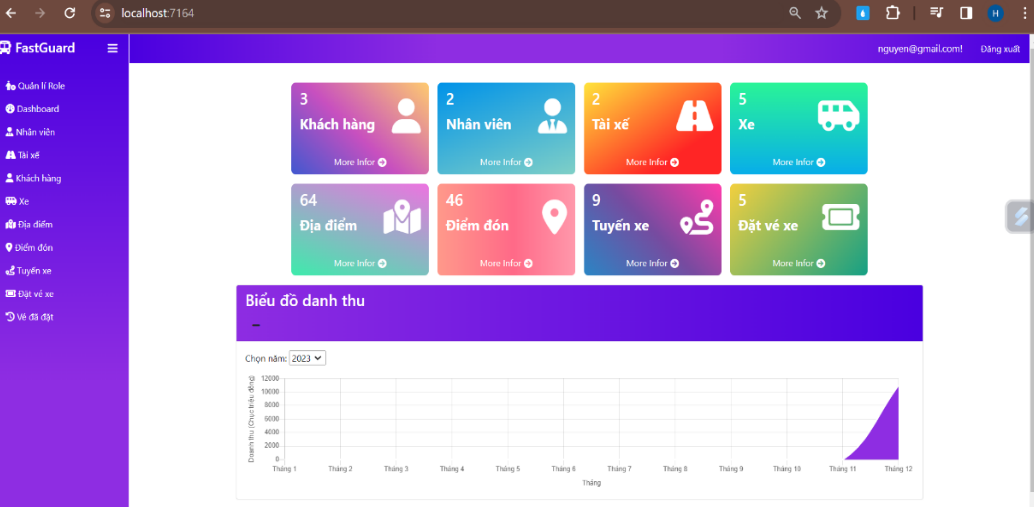The height and width of the screenshot is (507, 1034).
Task: Open Tài xế in sidebar
Action: 23,155
